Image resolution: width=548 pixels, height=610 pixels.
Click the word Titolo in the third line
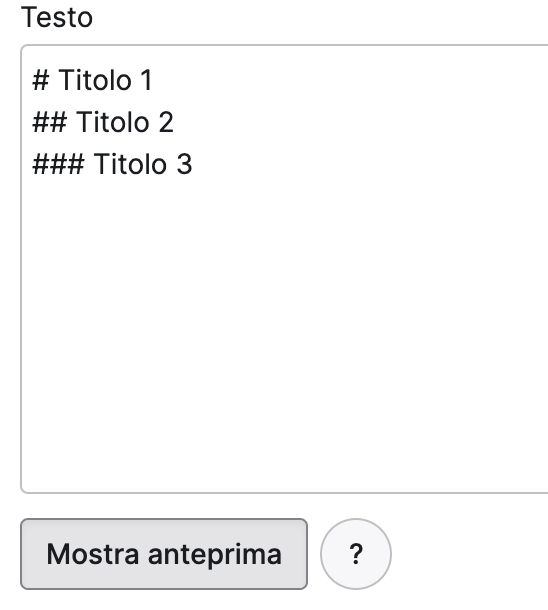[x=131, y=164]
